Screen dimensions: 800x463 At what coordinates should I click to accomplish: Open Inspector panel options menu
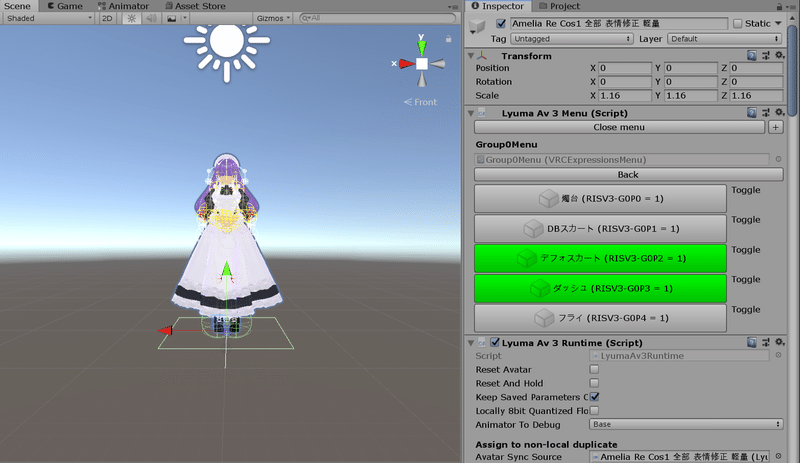click(x=790, y=7)
